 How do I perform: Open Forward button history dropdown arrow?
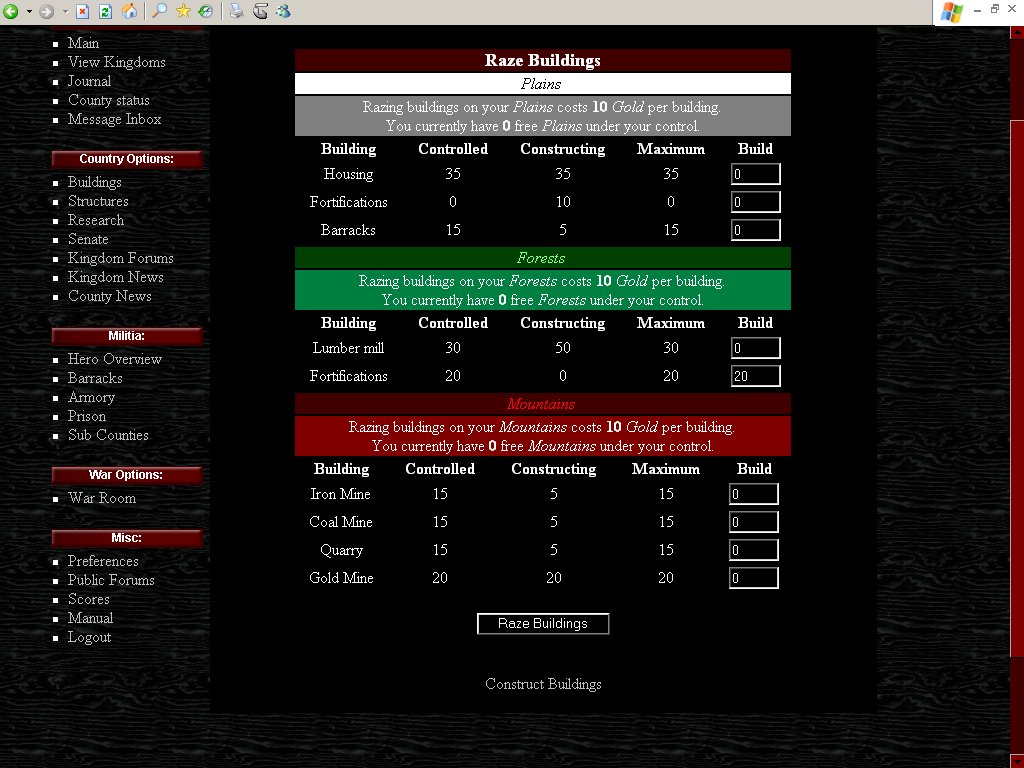point(65,12)
